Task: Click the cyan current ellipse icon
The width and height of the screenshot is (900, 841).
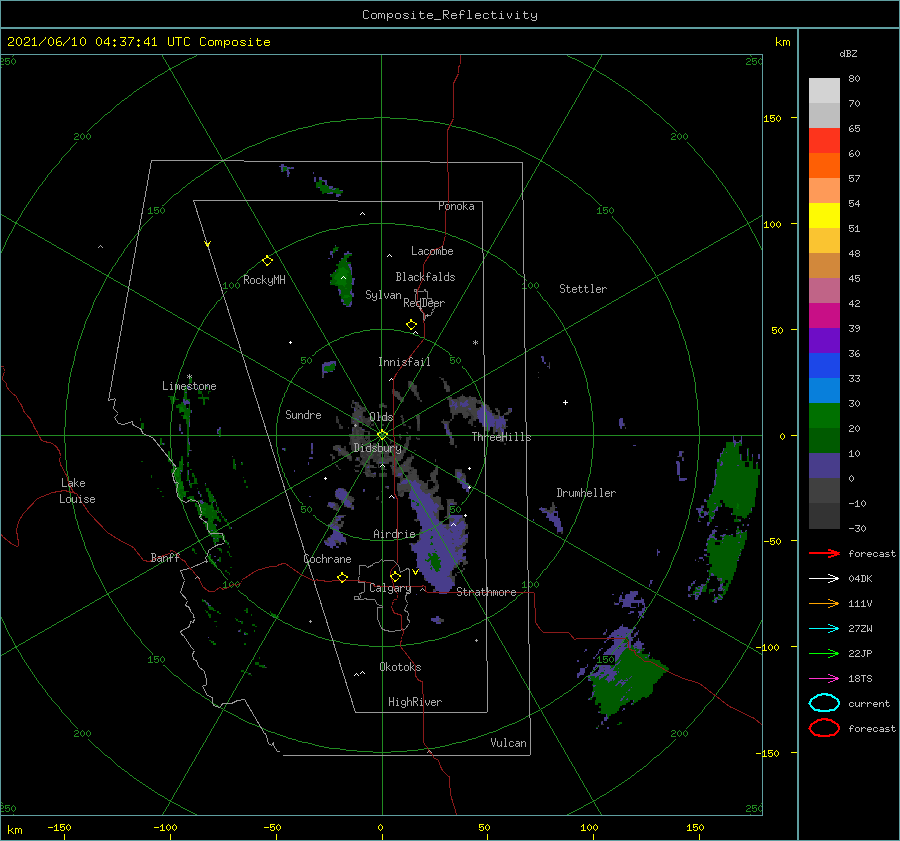Action: 824,703
